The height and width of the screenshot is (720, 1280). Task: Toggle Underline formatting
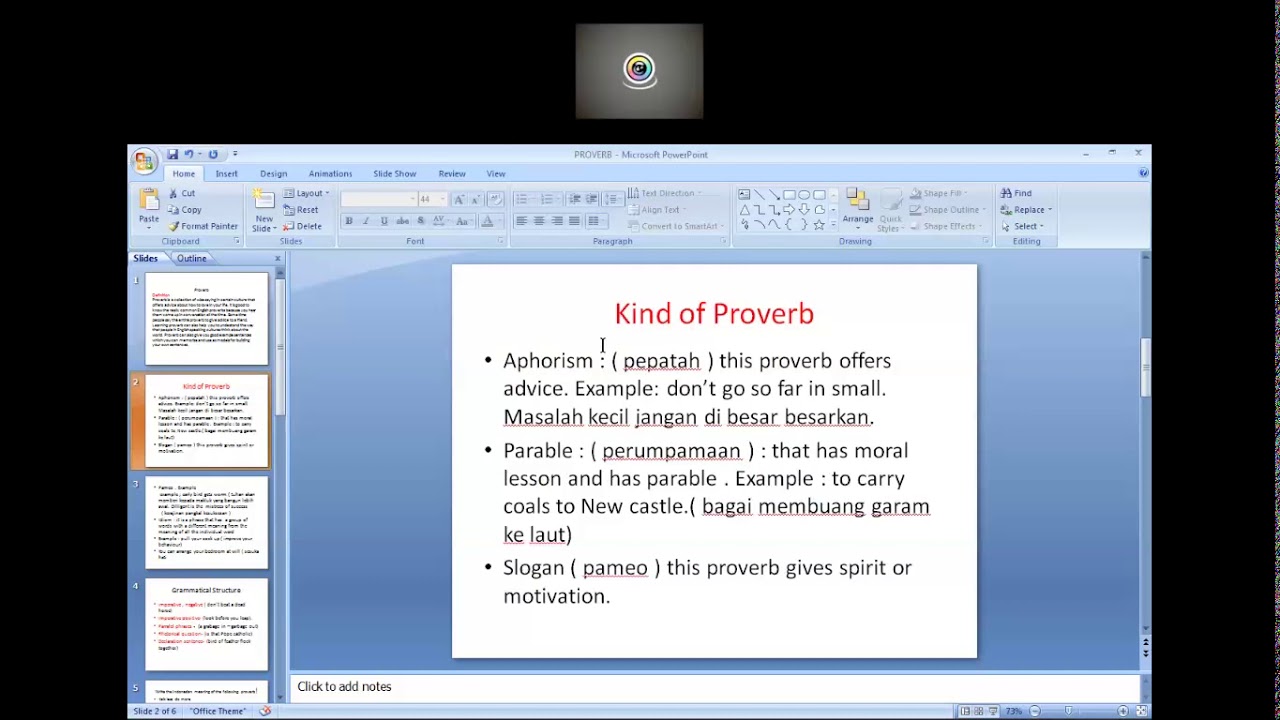[384, 221]
